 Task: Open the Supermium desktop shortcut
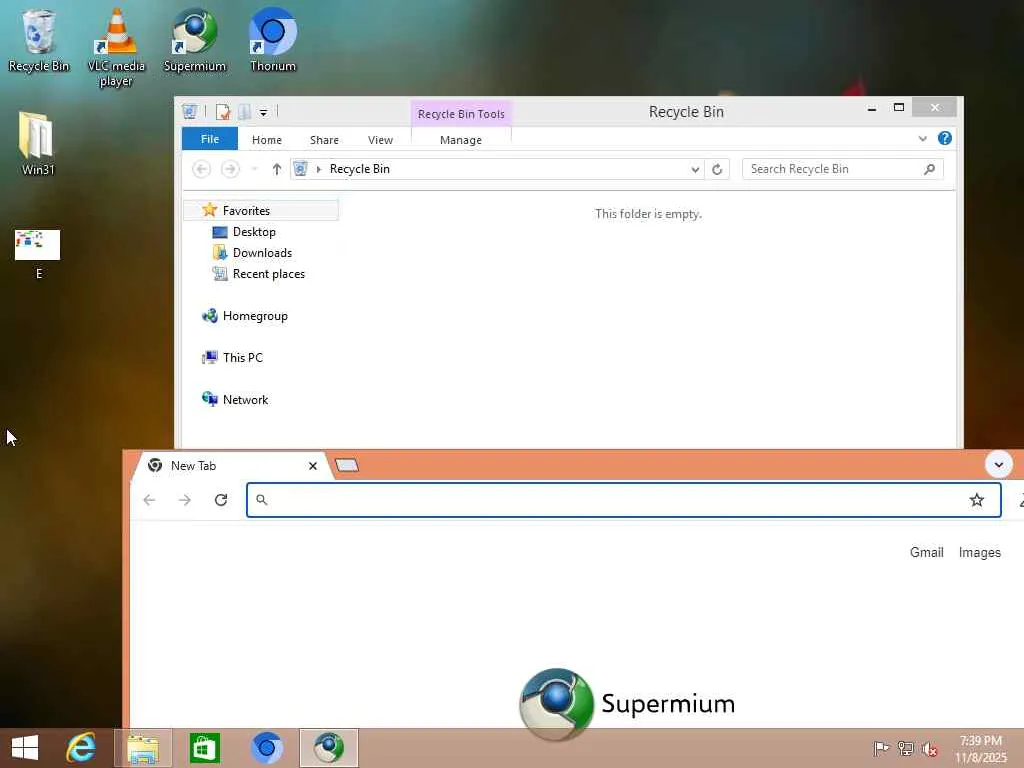[195, 40]
